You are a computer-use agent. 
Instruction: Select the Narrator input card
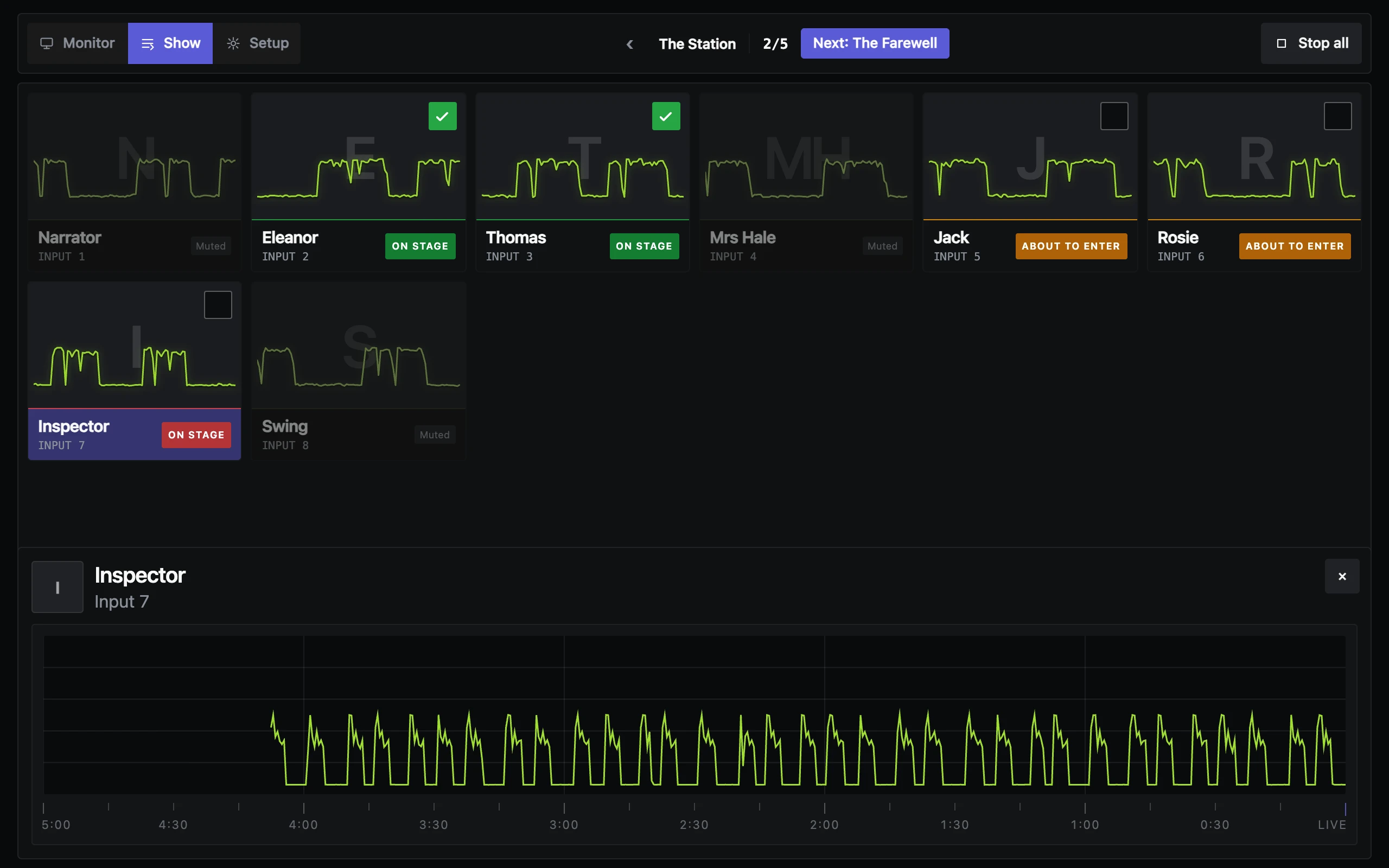point(135,182)
